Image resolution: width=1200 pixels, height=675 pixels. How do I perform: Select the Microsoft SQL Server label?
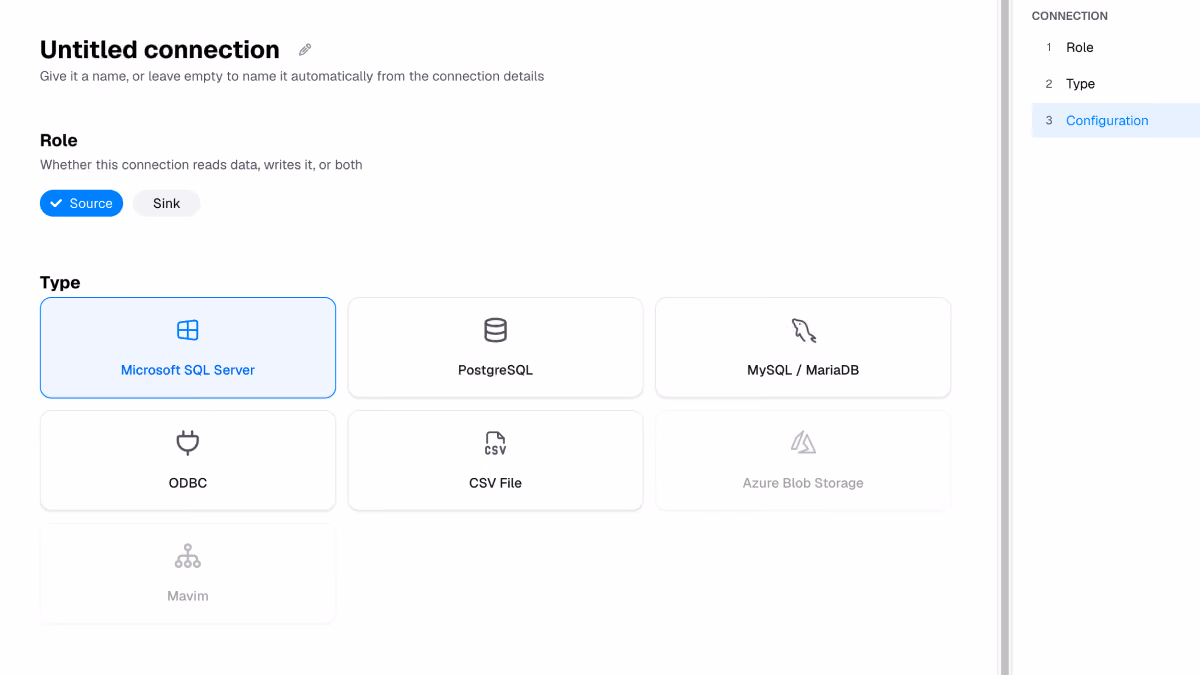click(x=188, y=370)
